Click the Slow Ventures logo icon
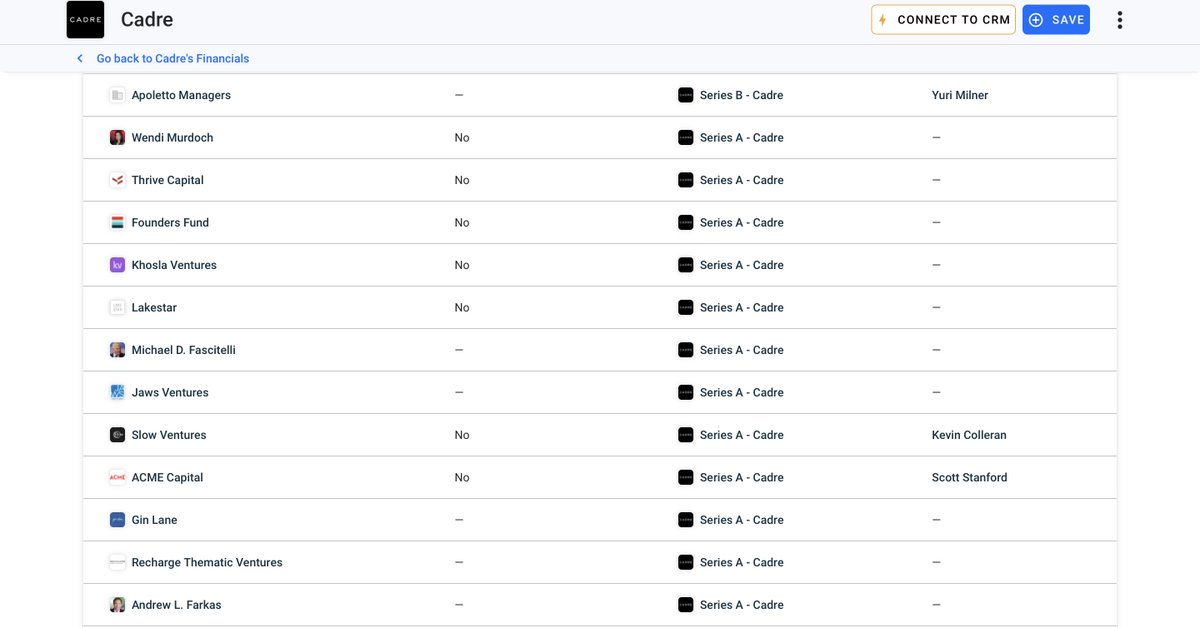1200x628 pixels. tap(117, 435)
